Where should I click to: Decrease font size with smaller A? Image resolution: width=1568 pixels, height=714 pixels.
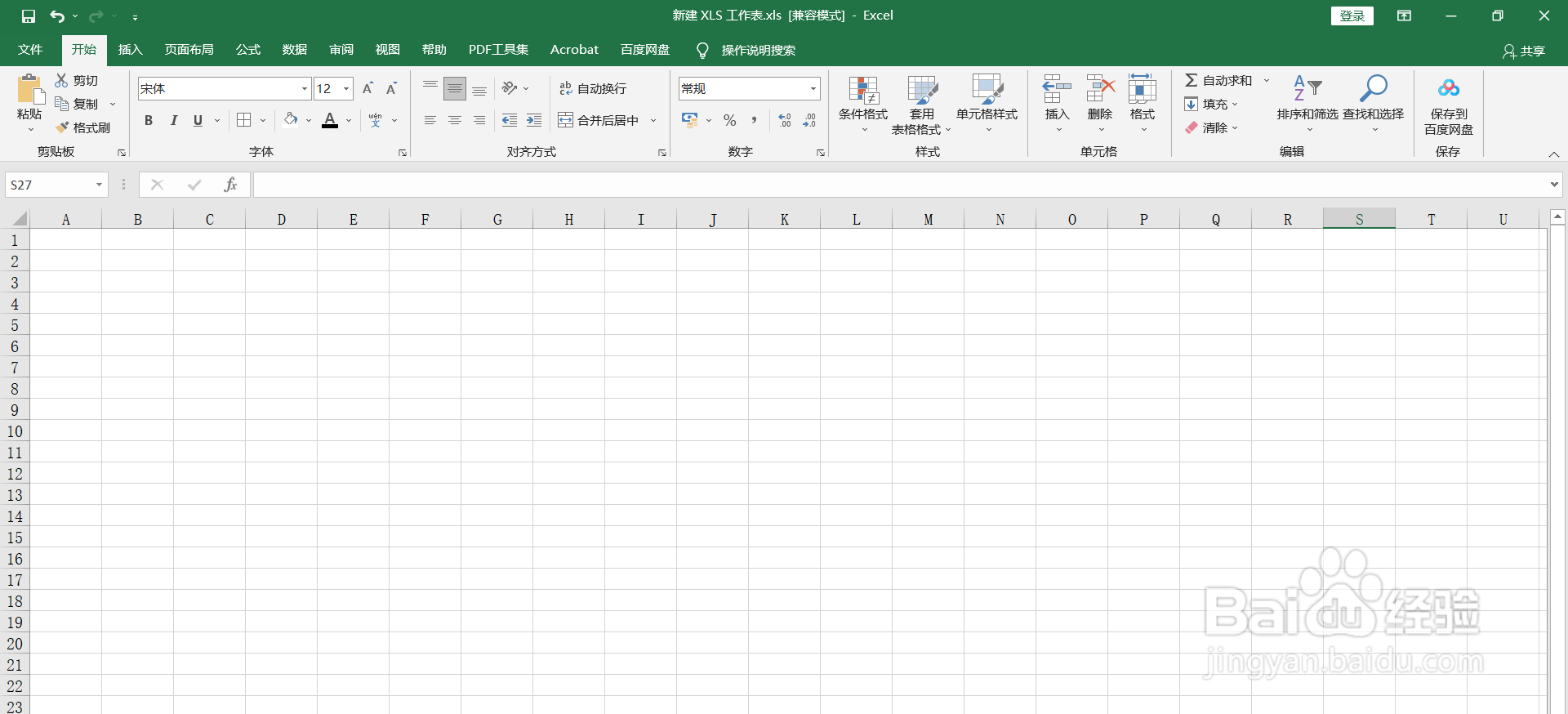tap(392, 88)
